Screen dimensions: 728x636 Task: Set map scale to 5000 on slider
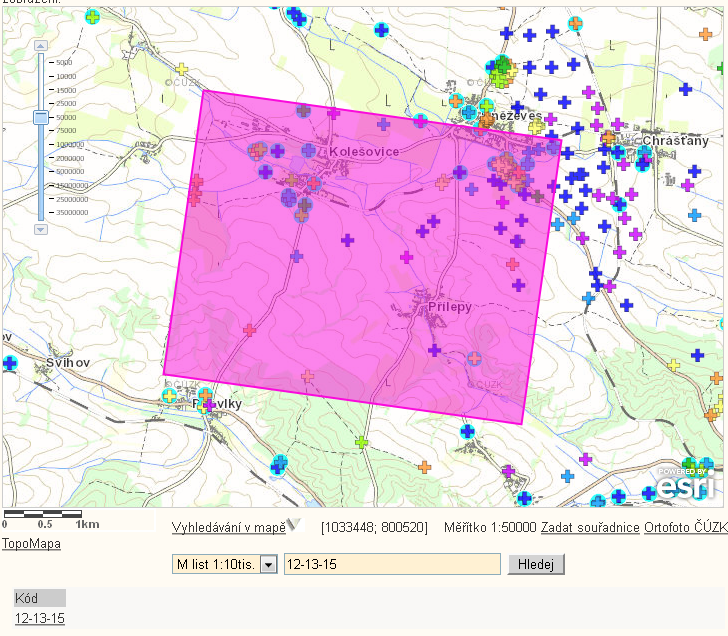64,62
